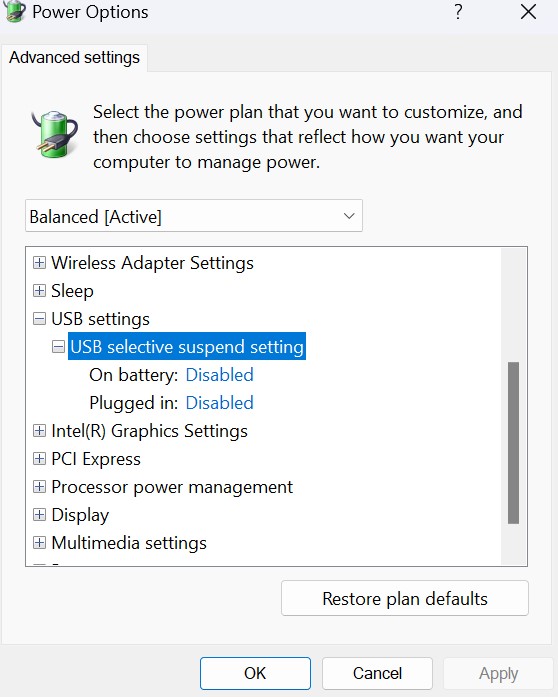Click the Power Options title bar icon

click(14, 11)
